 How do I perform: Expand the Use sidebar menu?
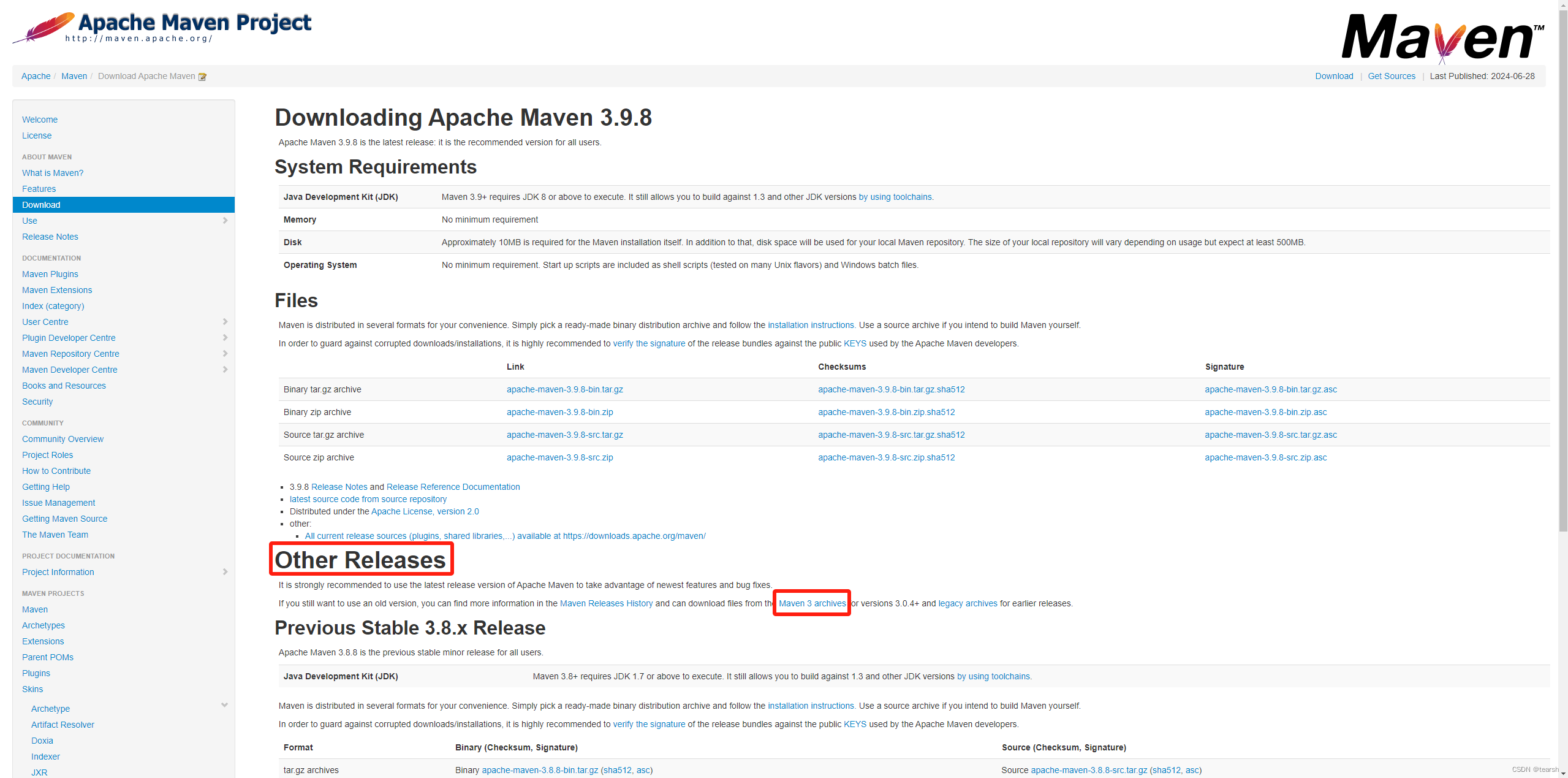225,221
